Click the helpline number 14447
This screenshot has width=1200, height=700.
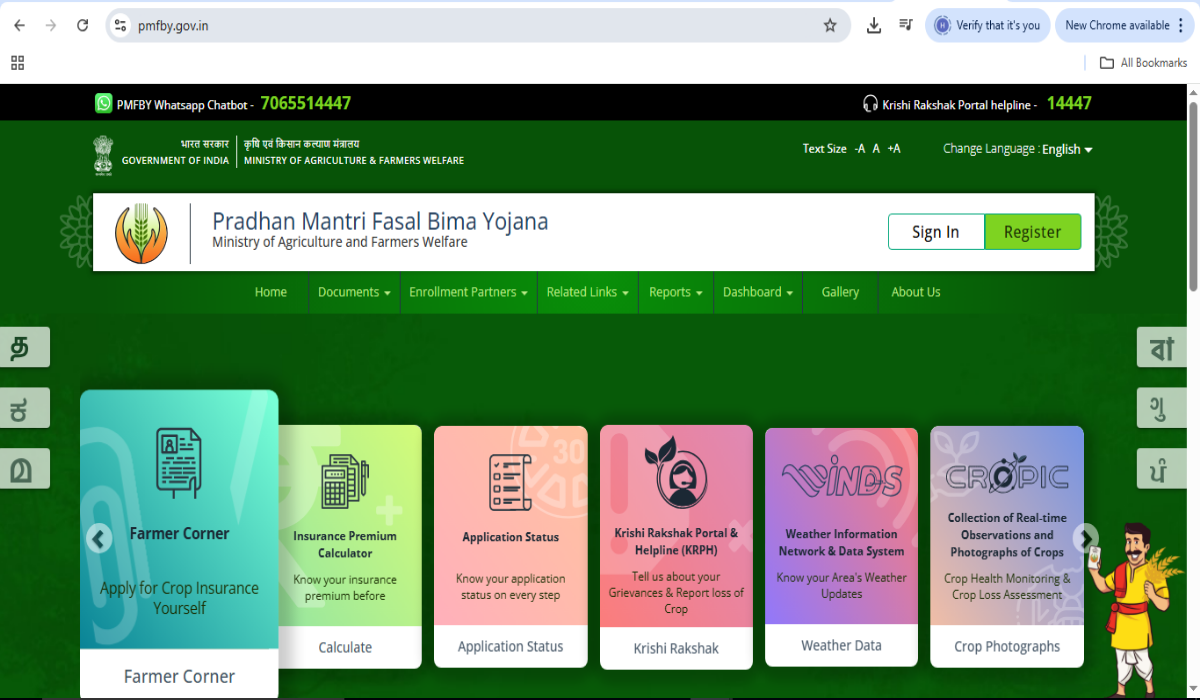(1069, 103)
